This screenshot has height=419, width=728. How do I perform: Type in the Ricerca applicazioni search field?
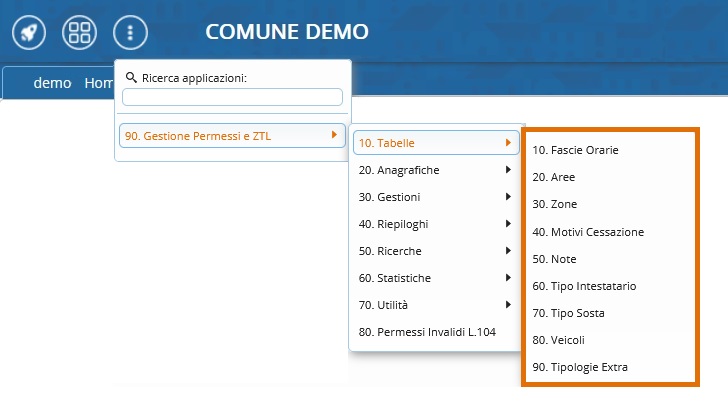coord(232,97)
